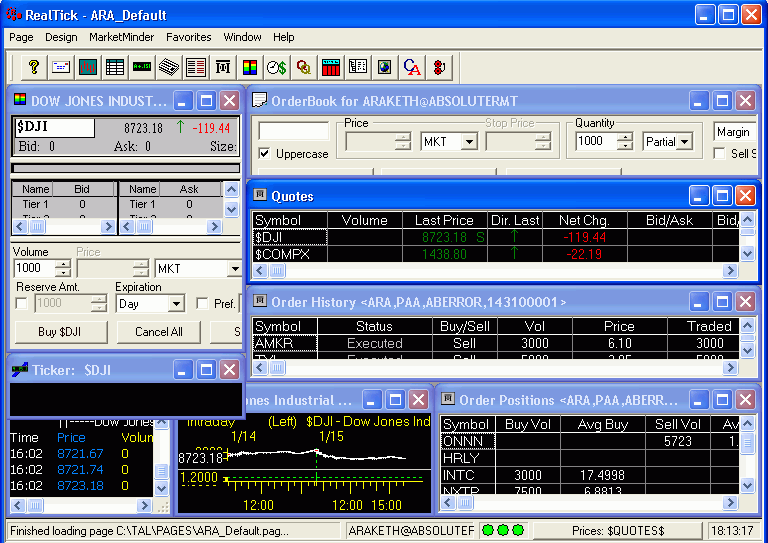Click the Order Positions scroll down arrow
768x543 pixels.
tap(747, 485)
